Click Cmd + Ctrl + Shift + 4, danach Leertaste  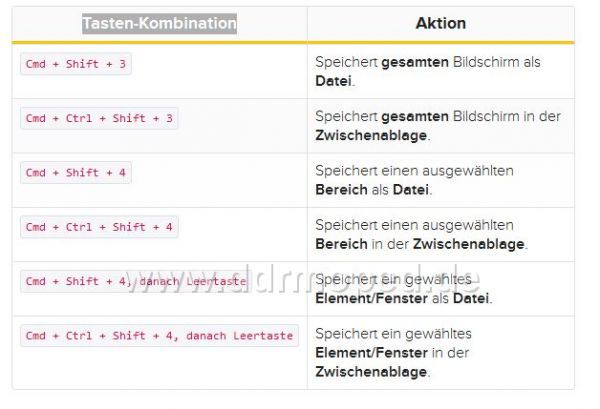click(x=159, y=336)
